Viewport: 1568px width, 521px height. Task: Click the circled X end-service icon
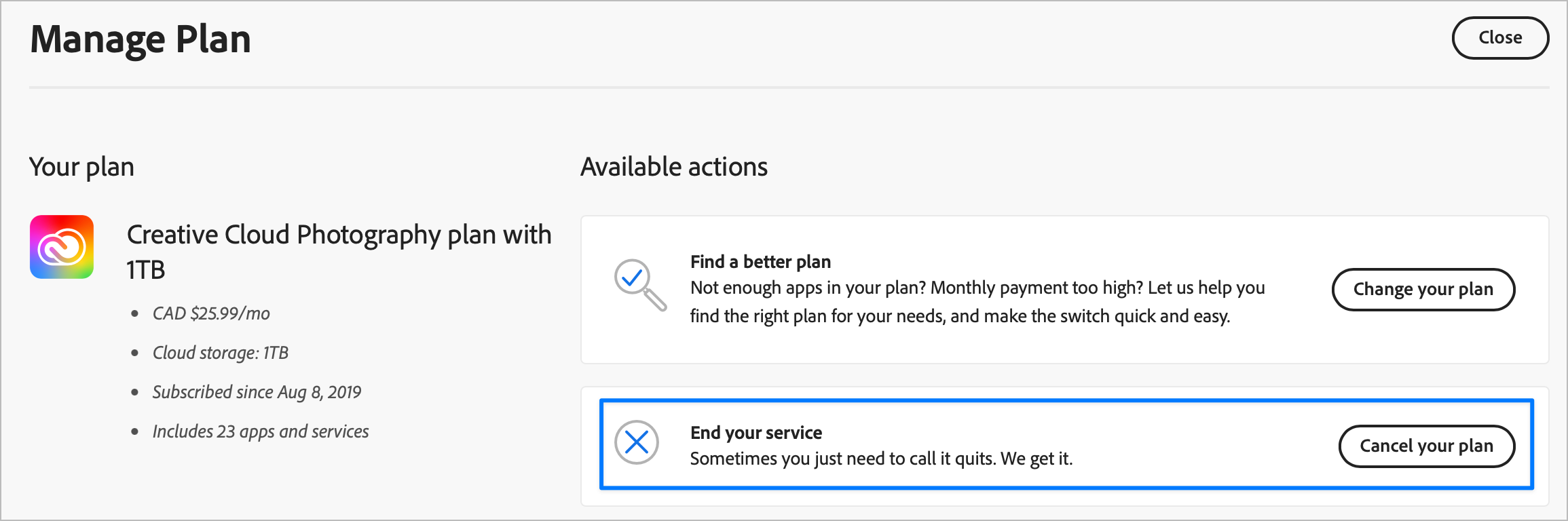pos(639,443)
